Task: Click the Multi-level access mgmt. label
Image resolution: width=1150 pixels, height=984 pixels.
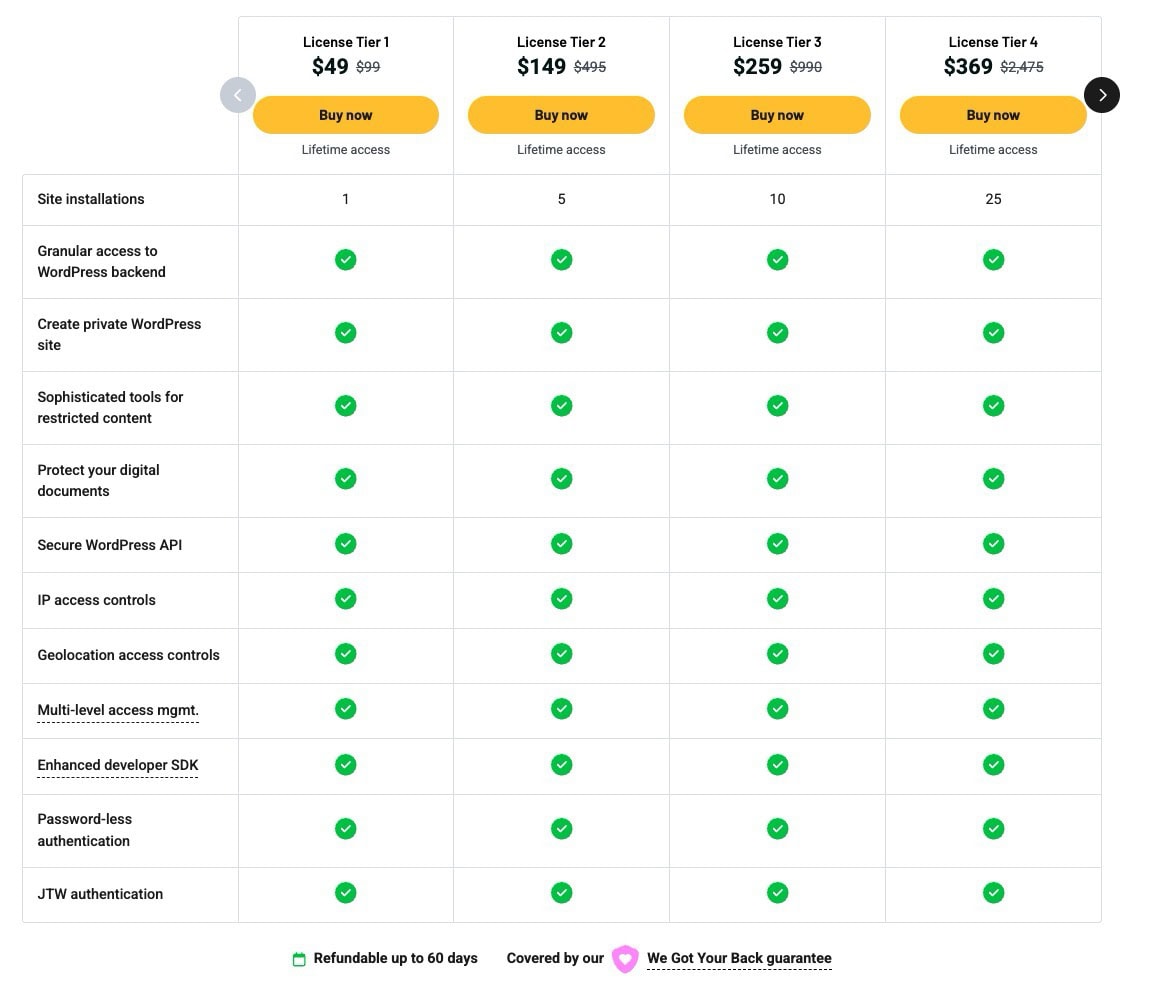Action: pyautogui.click(x=118, y=710)
